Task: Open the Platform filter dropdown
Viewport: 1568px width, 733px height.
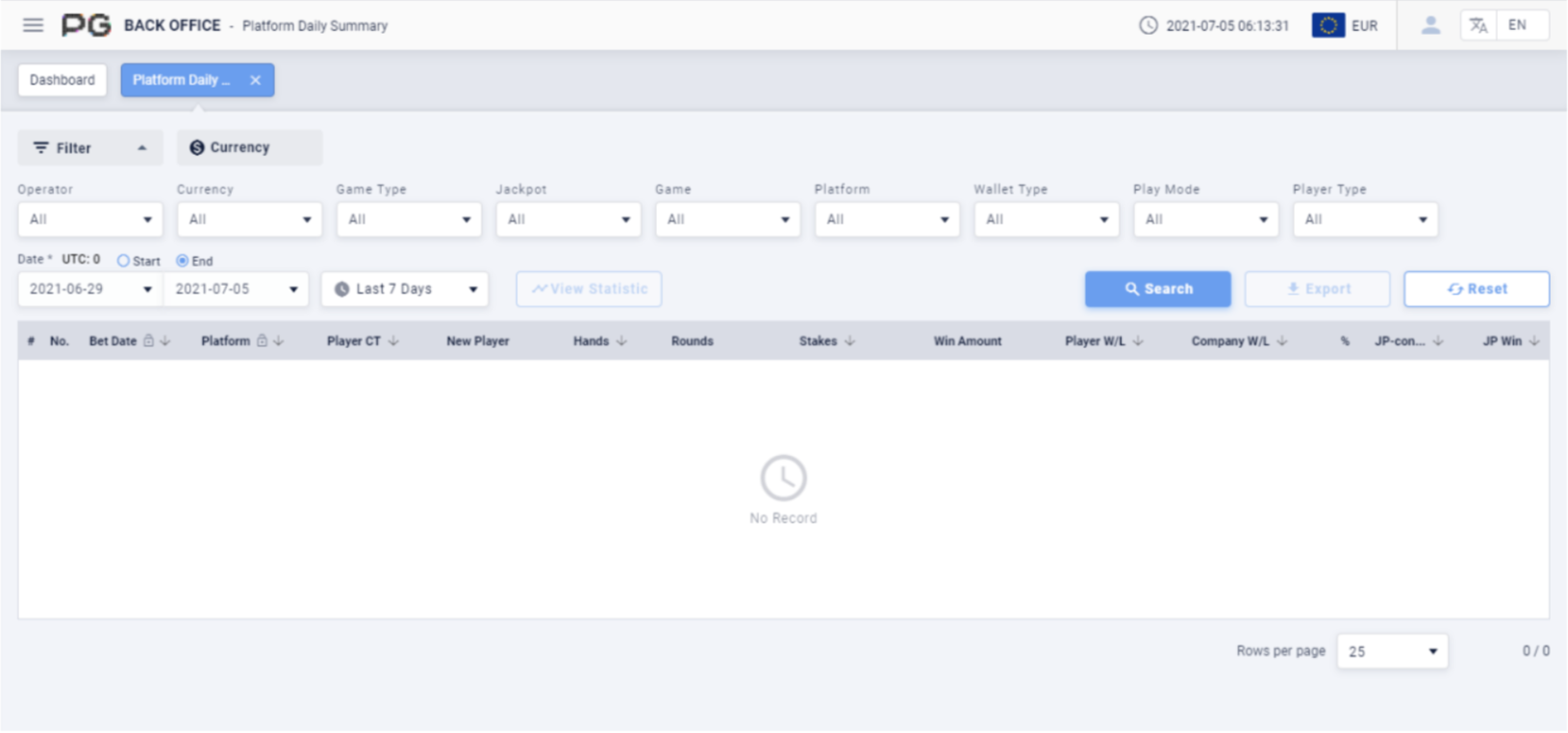Action: [887, 219]
